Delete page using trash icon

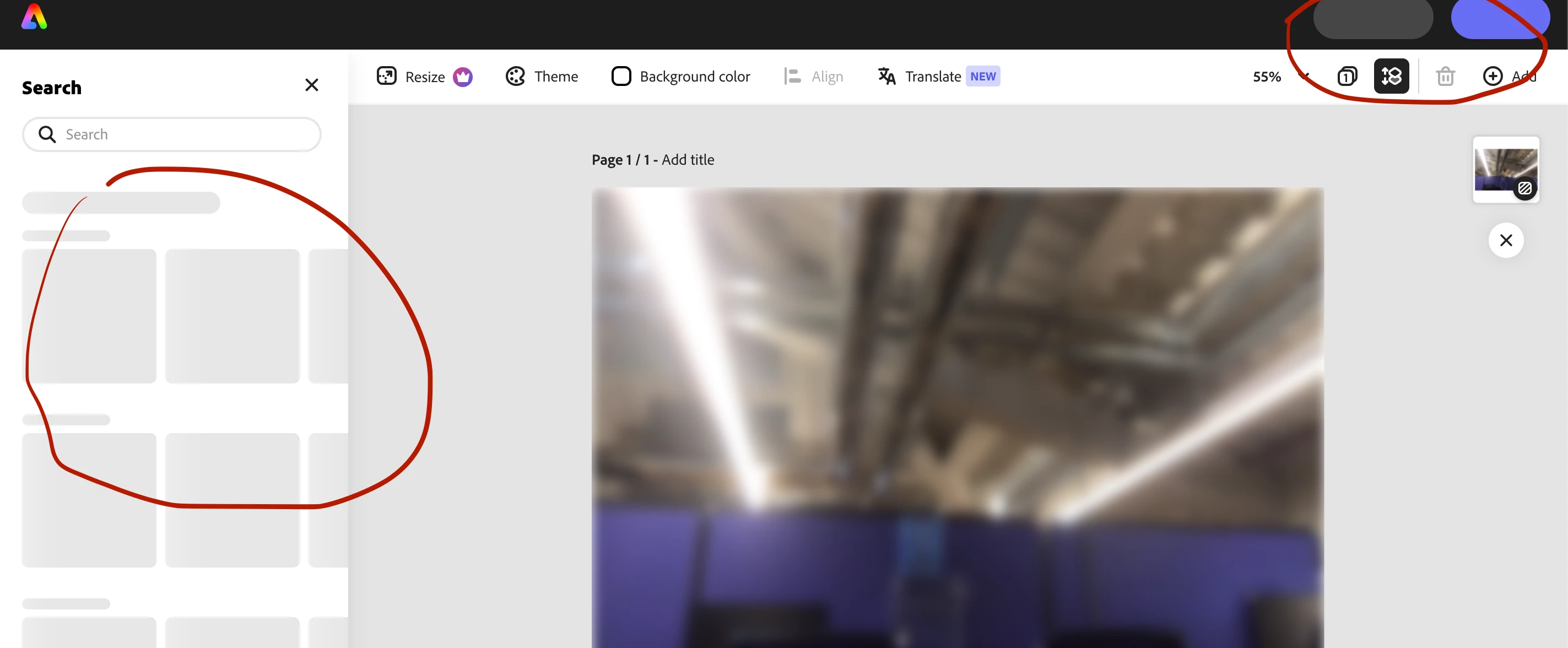(x=1445, y=77)
